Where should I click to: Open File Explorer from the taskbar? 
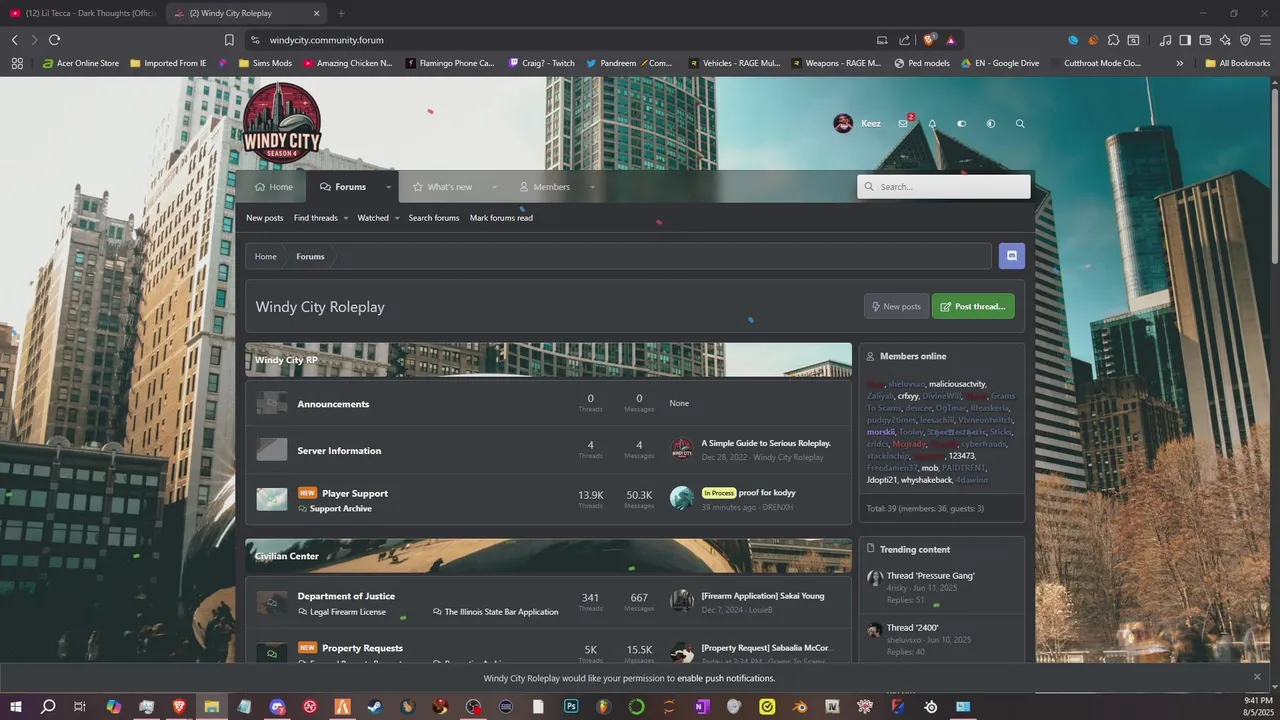tap(212, 706)
